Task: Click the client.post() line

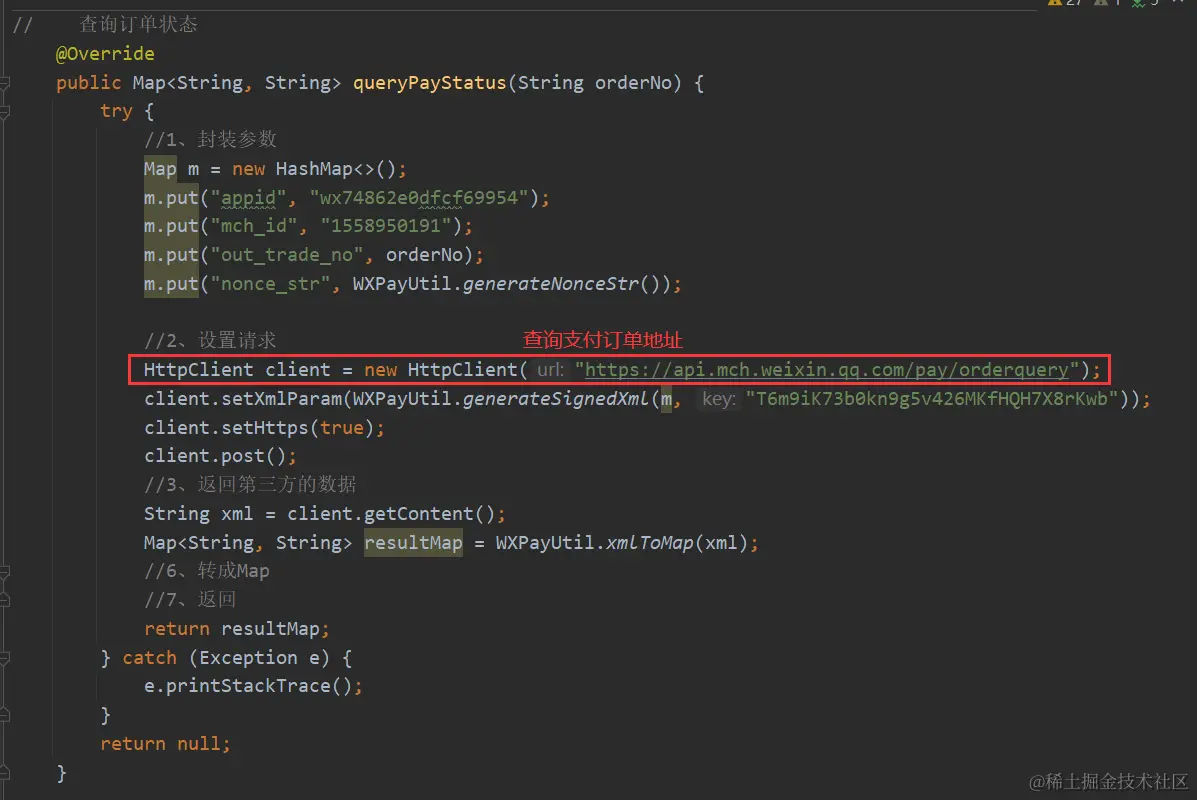Action: pyautogui.click(x=221, y=456)
